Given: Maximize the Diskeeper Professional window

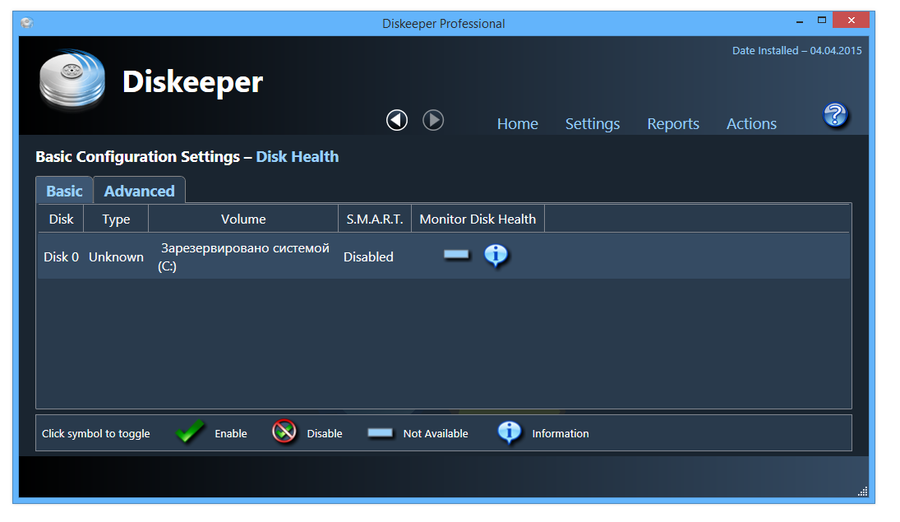Looking at the screenshot, I should 822,20.
